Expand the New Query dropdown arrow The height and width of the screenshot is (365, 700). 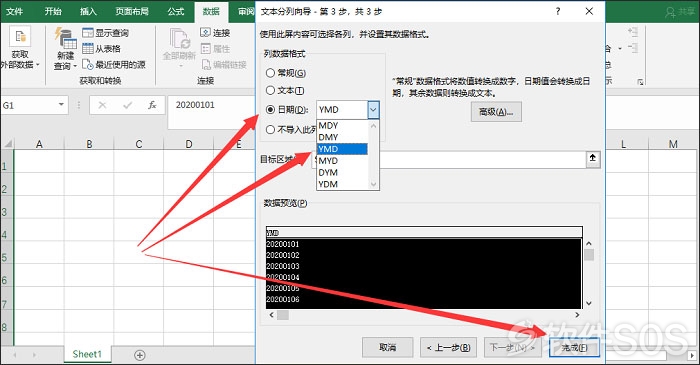point(75,66)
